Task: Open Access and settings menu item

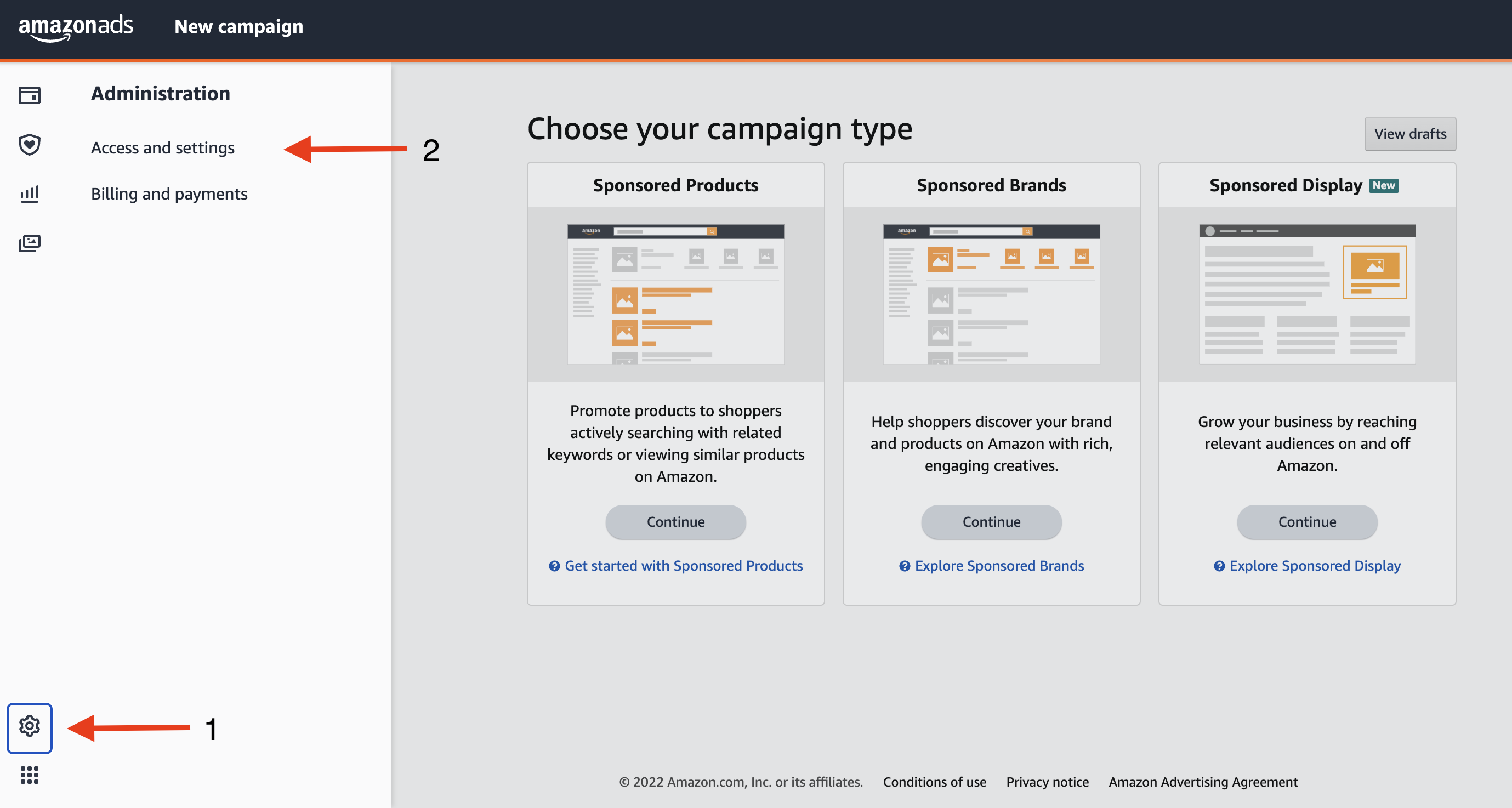Action: coord(163,148)
